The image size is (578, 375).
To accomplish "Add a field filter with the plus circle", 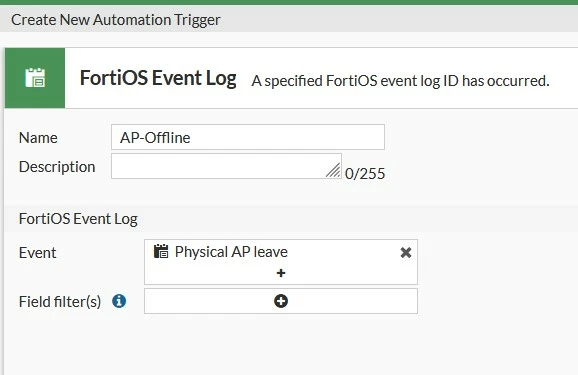I will (281, 301).
